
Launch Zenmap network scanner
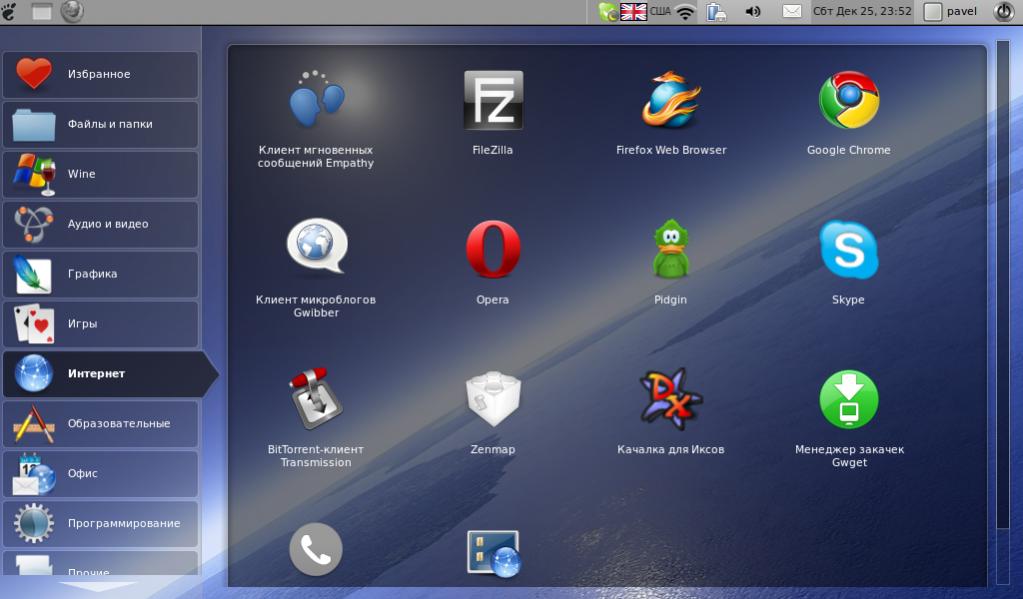click(492, 399)
